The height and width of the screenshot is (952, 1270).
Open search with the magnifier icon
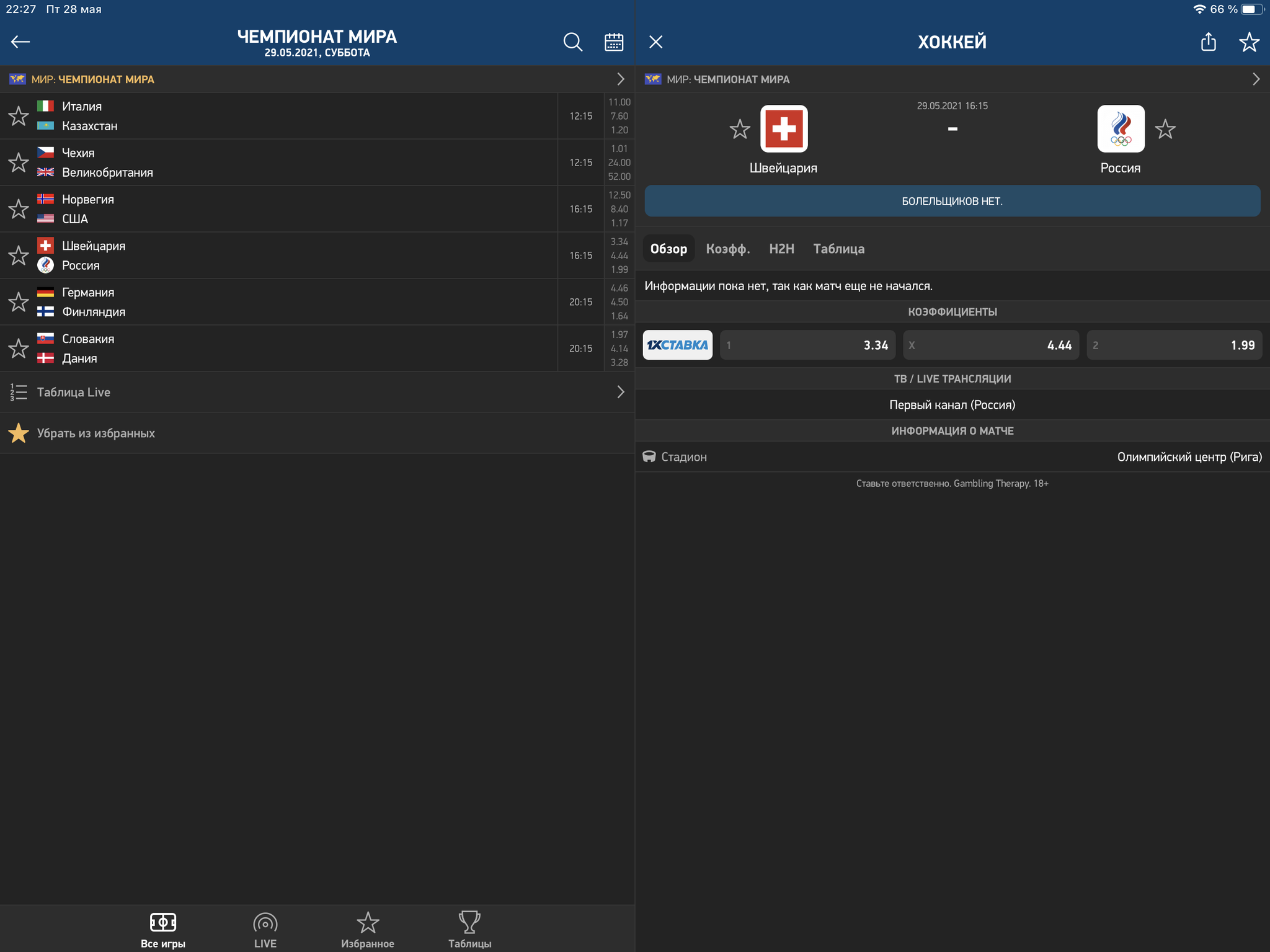pyautogui.click(x=572, y=42)
